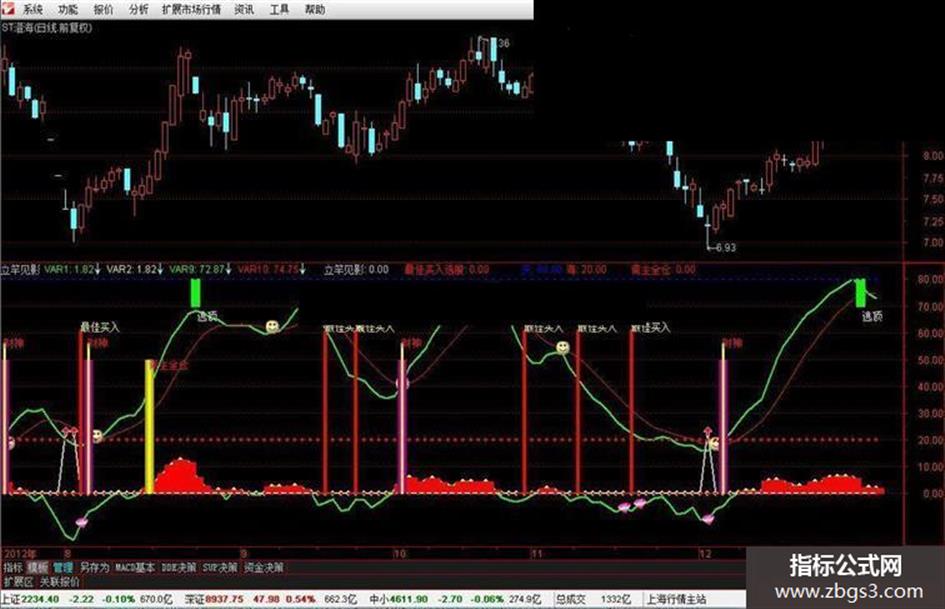Click the pink lotus icon below zero line in August

[x=81, y=522]
